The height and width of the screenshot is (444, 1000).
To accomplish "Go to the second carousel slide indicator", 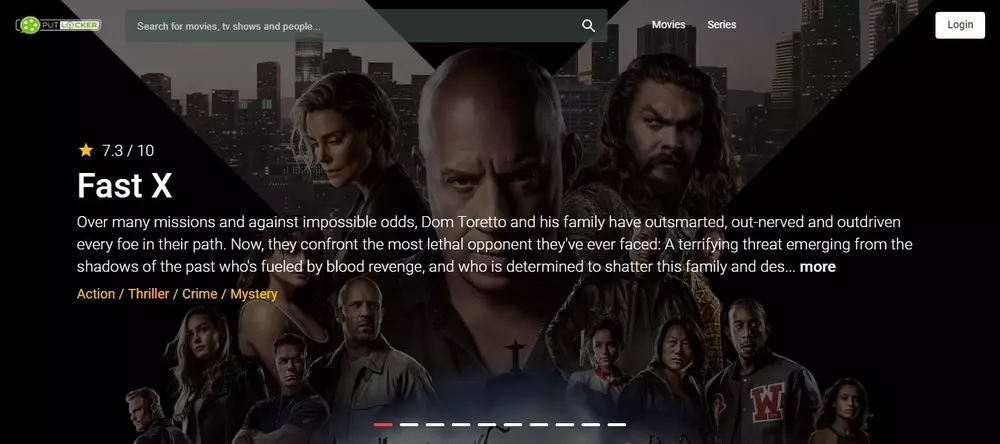I will coord(409,424).
